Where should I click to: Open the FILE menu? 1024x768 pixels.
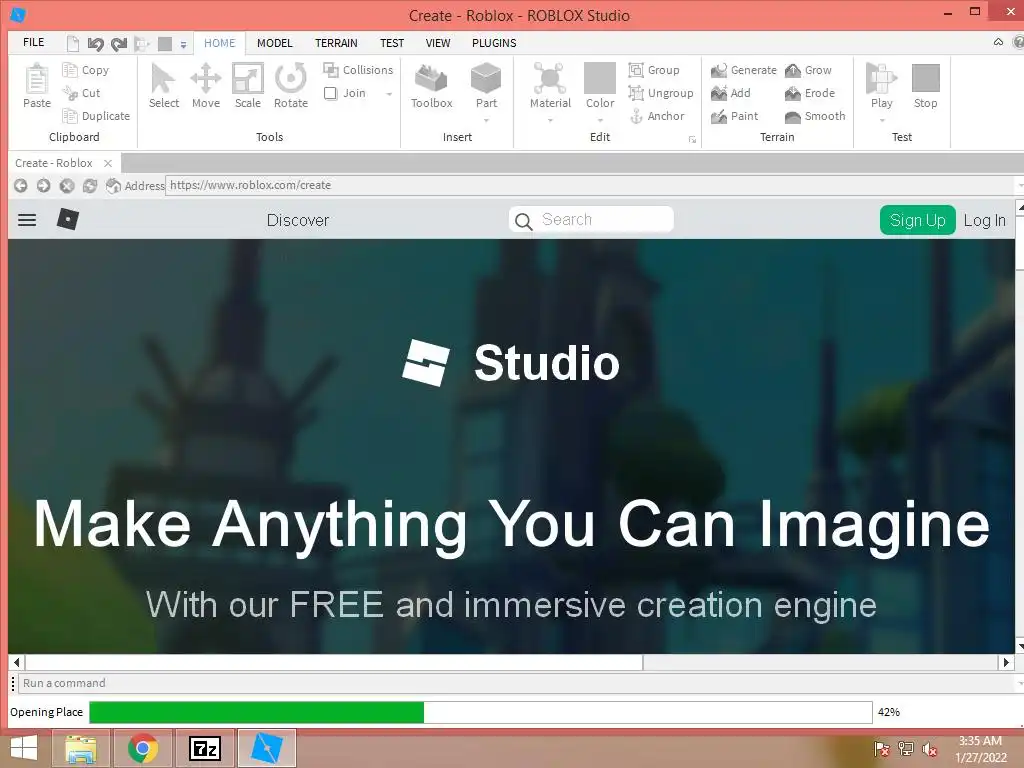[x=33, y=42]
